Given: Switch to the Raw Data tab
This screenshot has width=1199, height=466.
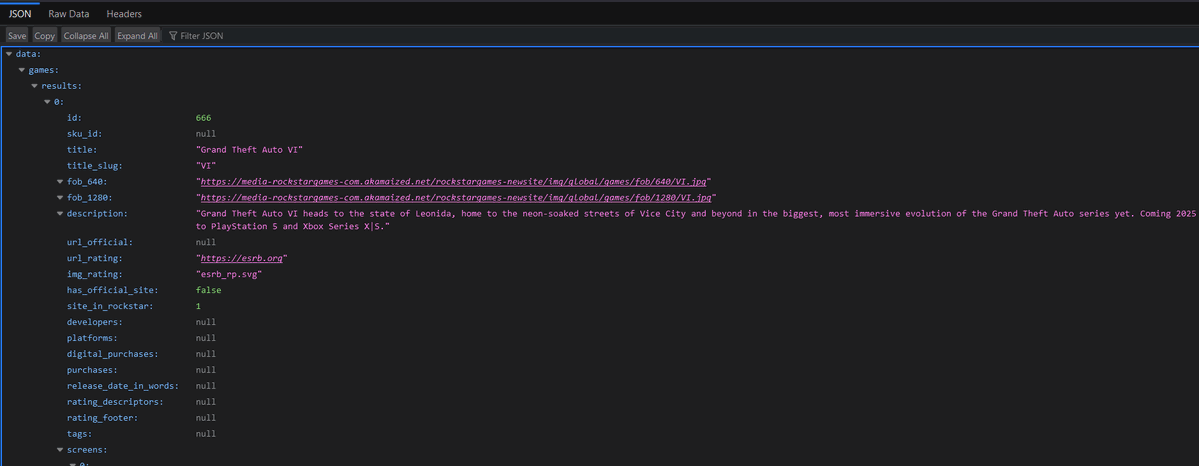Looking at the screenshot, I should [70, 14].
